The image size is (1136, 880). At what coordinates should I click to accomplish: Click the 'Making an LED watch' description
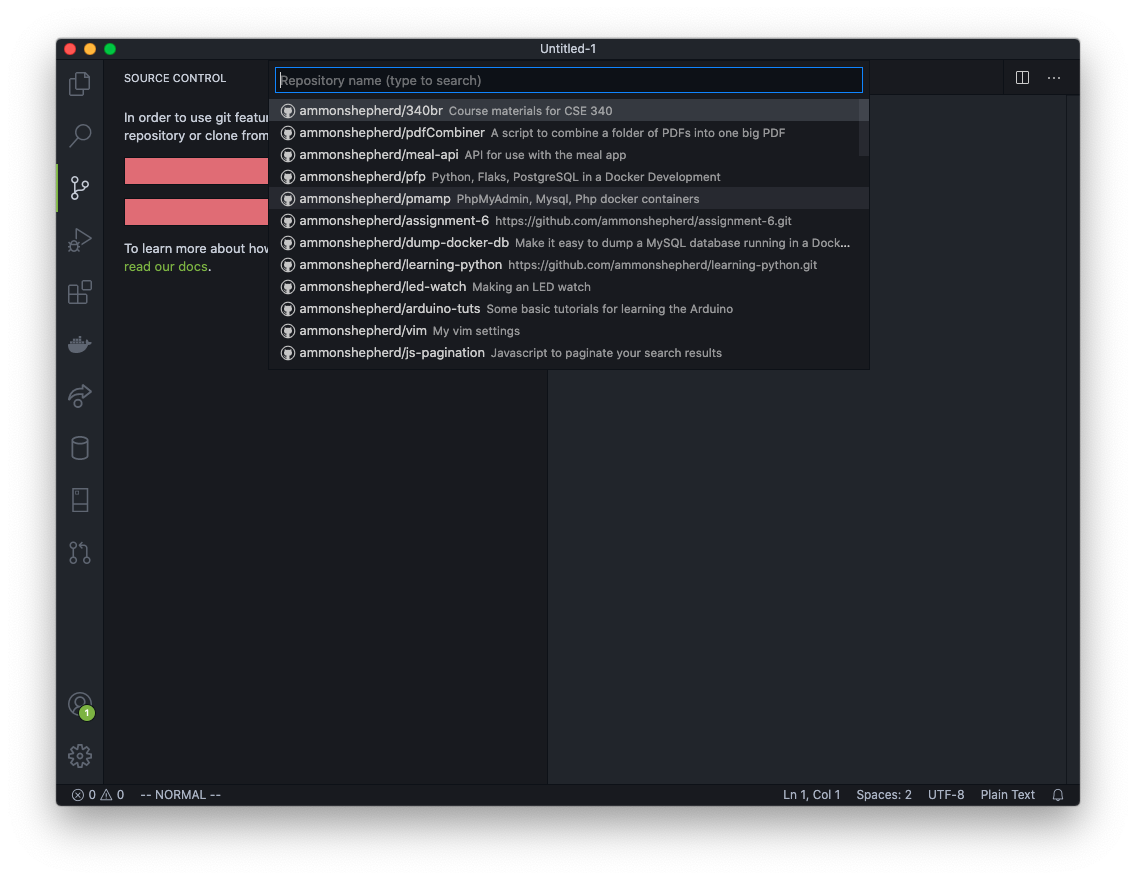(x=531, y=287)
